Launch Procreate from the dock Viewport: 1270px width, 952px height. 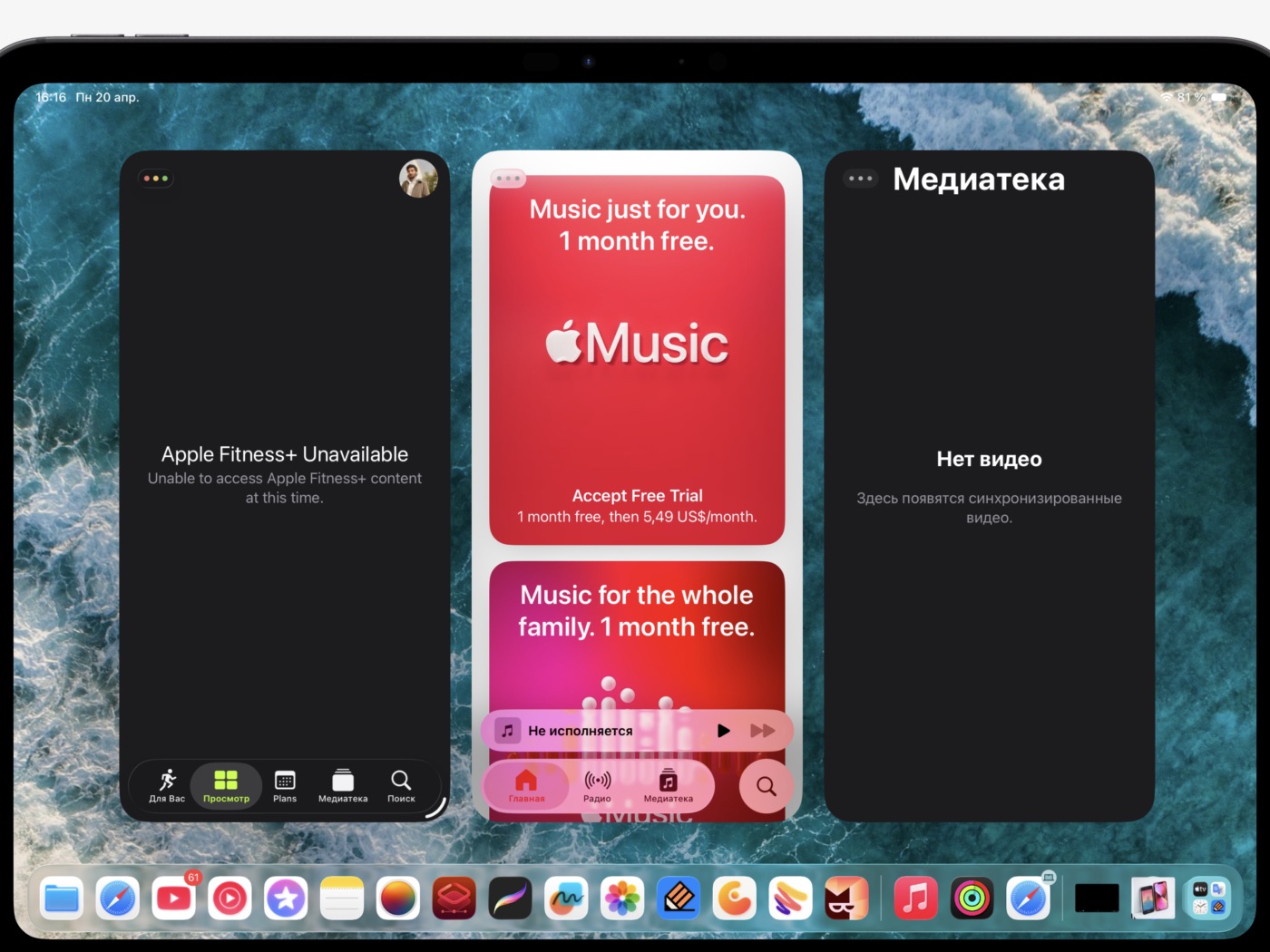point(510,899)
